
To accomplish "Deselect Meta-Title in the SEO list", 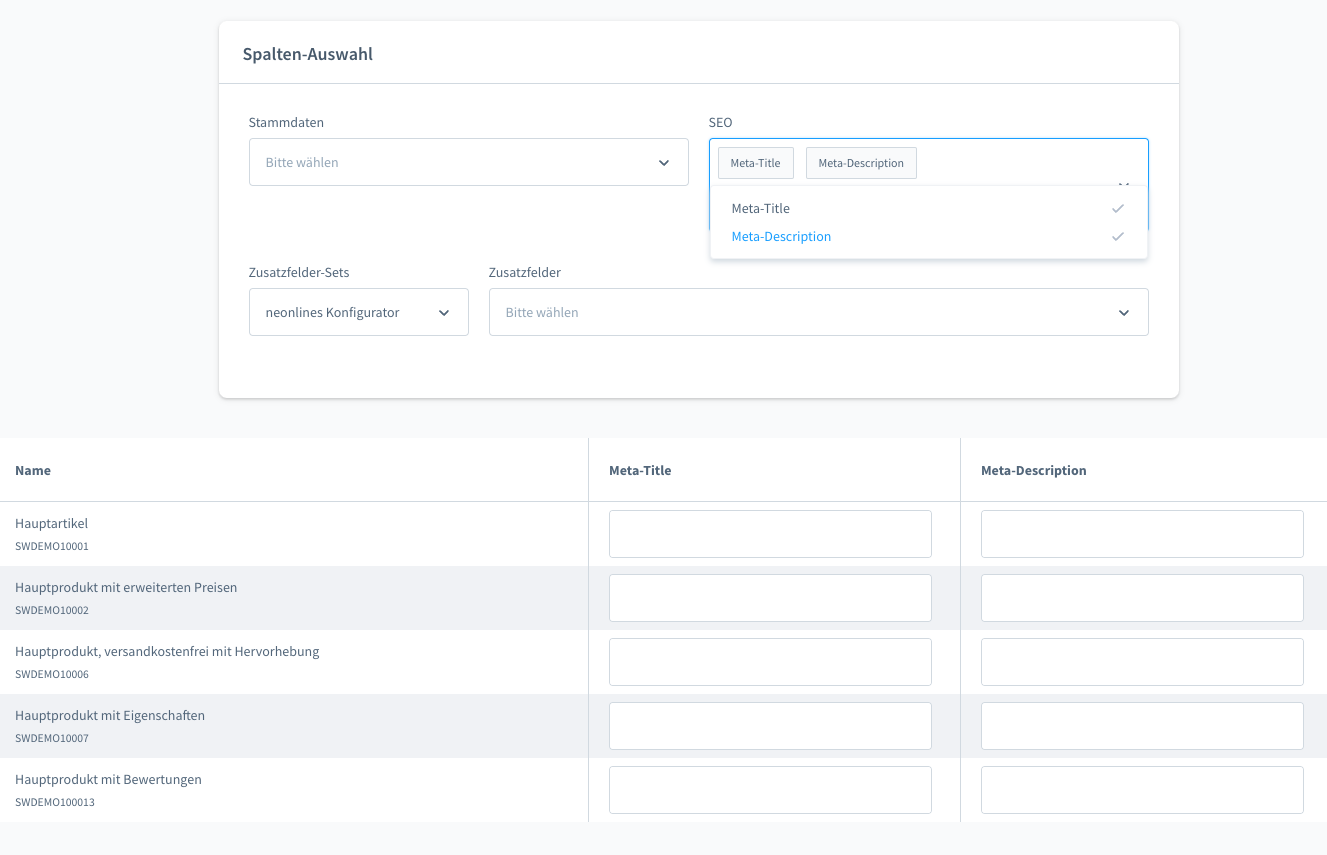I will click(x=761, y=209).
